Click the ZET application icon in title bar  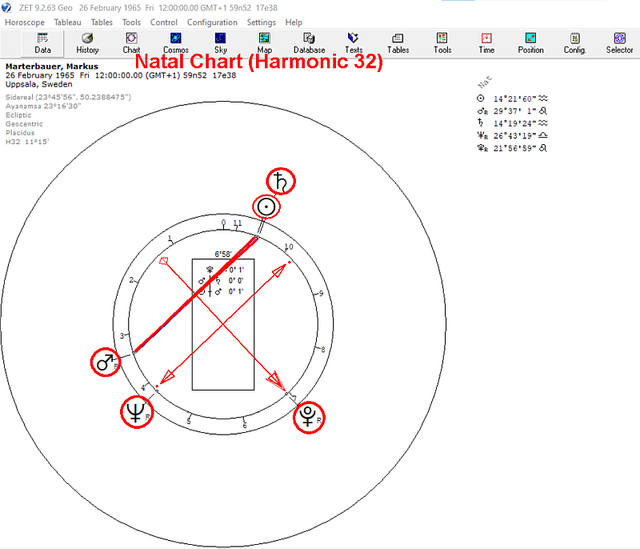(7, 7)
